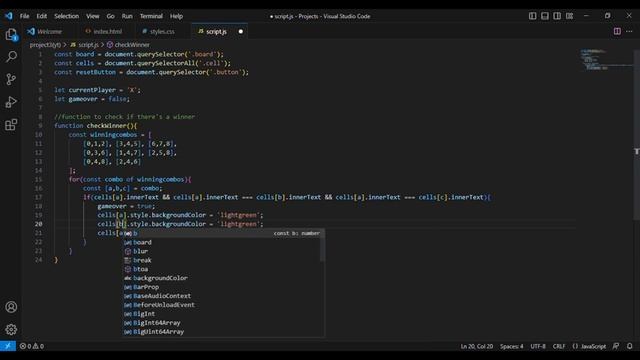Open the Run menu
Viewport: 640px width, 360px height.
click(127, 16)
